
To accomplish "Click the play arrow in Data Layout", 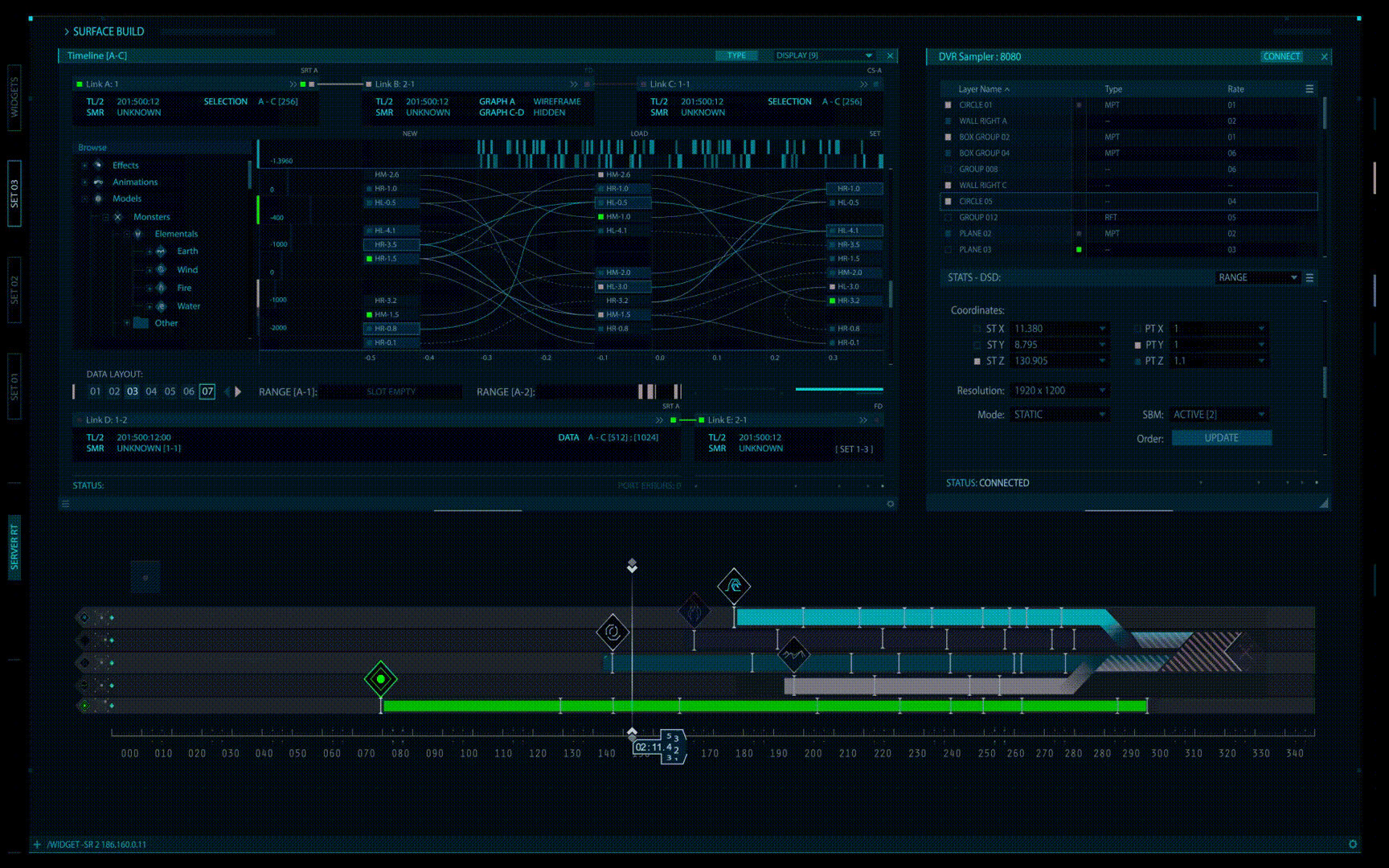I will (x=238, y=392).
